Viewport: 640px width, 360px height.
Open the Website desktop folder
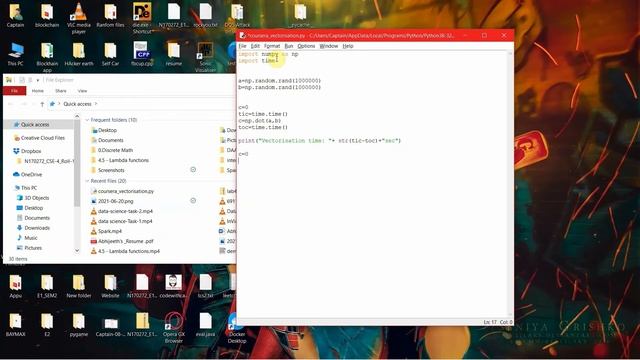[110, 286]
